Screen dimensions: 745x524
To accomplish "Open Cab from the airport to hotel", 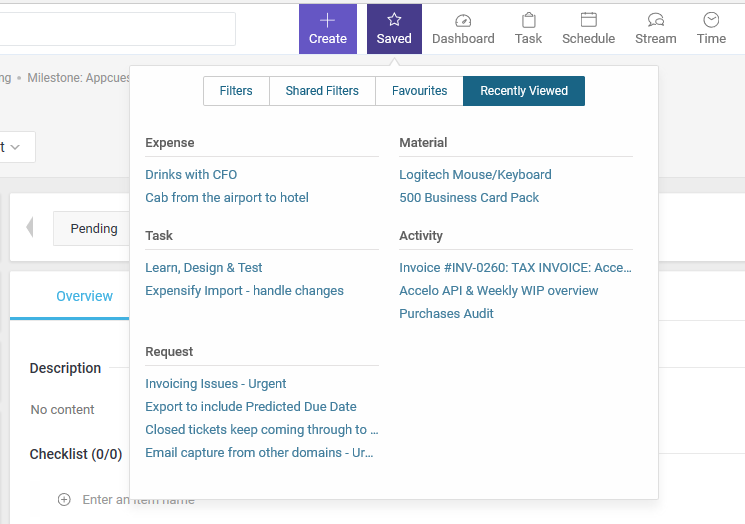I will [x=227, y=198].
